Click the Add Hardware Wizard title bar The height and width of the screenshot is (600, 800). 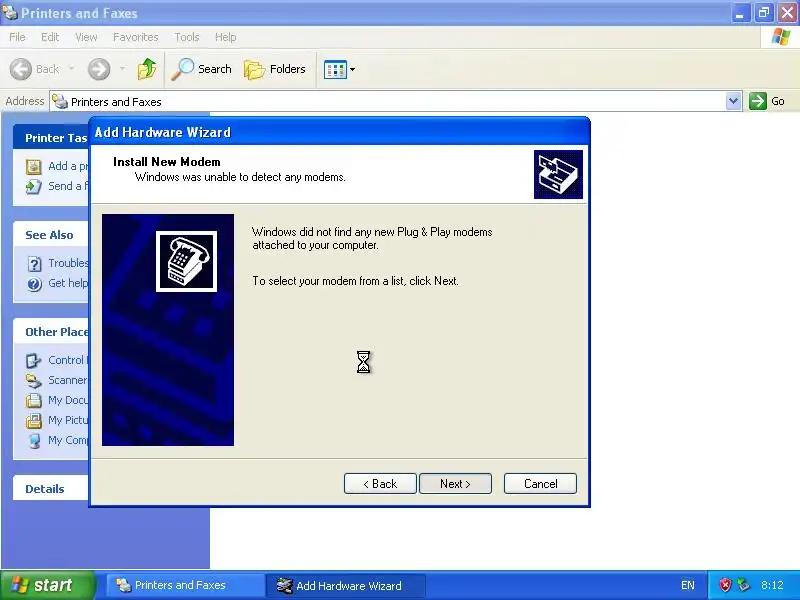[x=339, y=132]
